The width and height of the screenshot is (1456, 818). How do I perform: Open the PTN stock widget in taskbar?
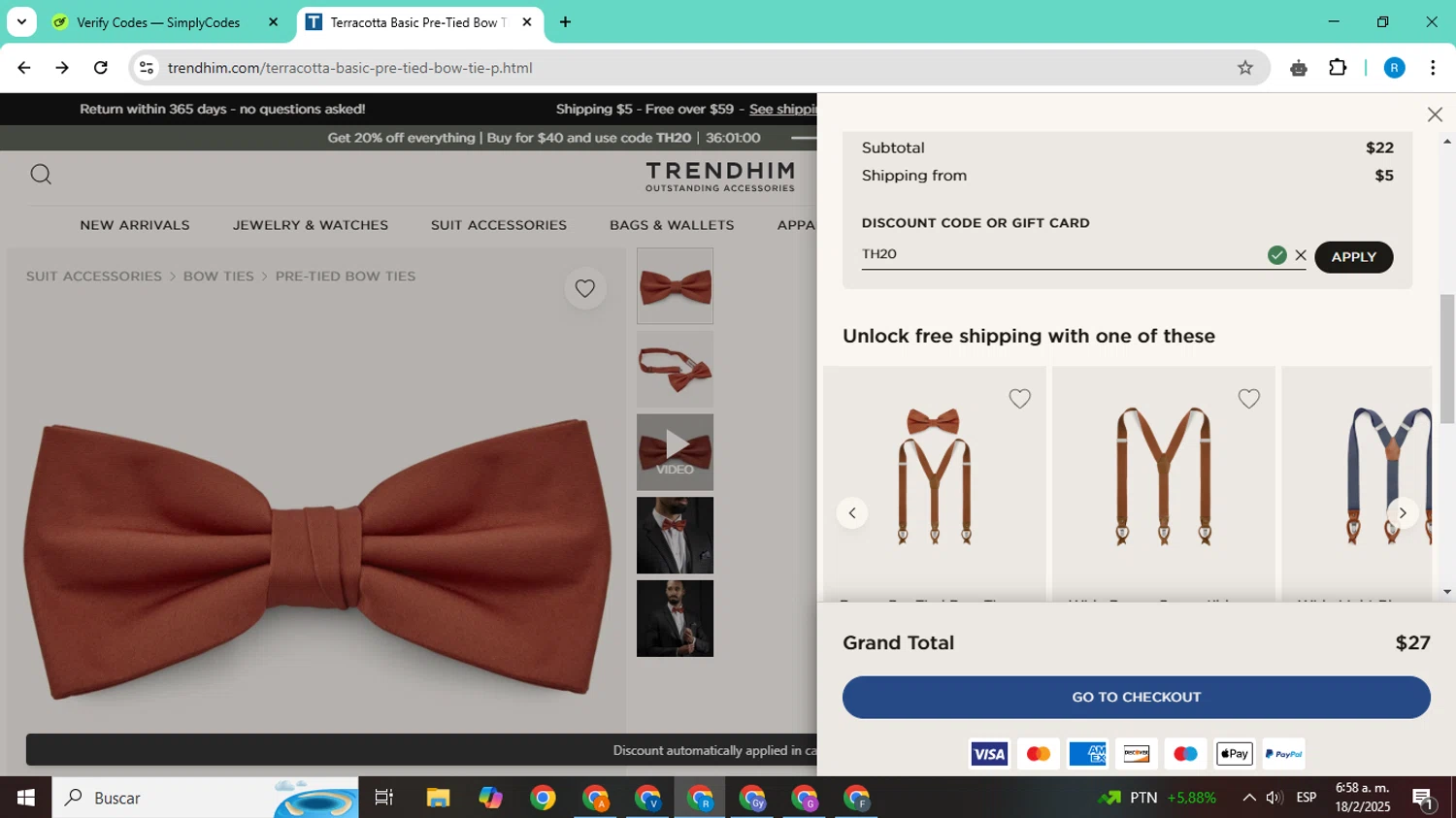[1157, 798]
